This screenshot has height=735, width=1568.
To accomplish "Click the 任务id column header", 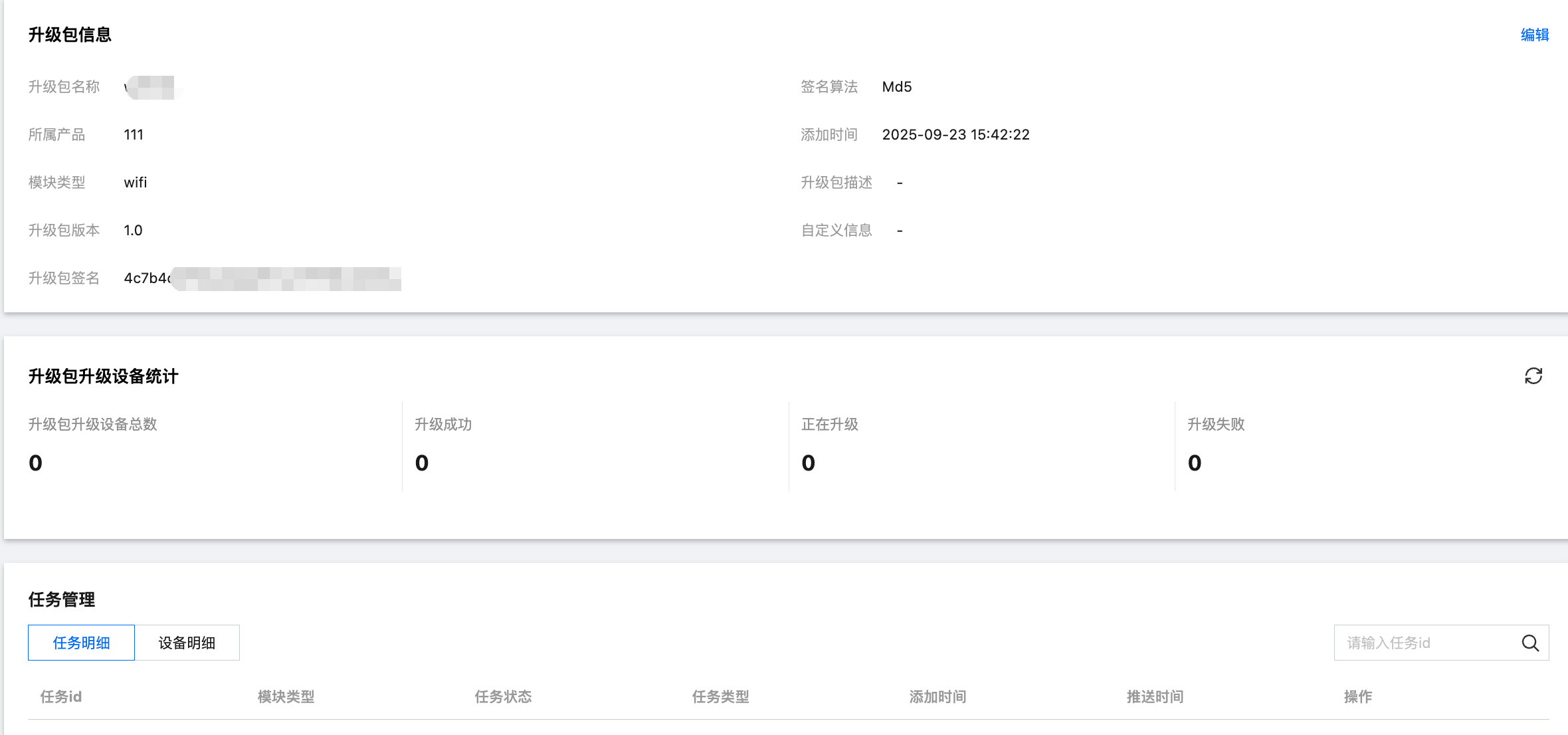I will 61,696.
